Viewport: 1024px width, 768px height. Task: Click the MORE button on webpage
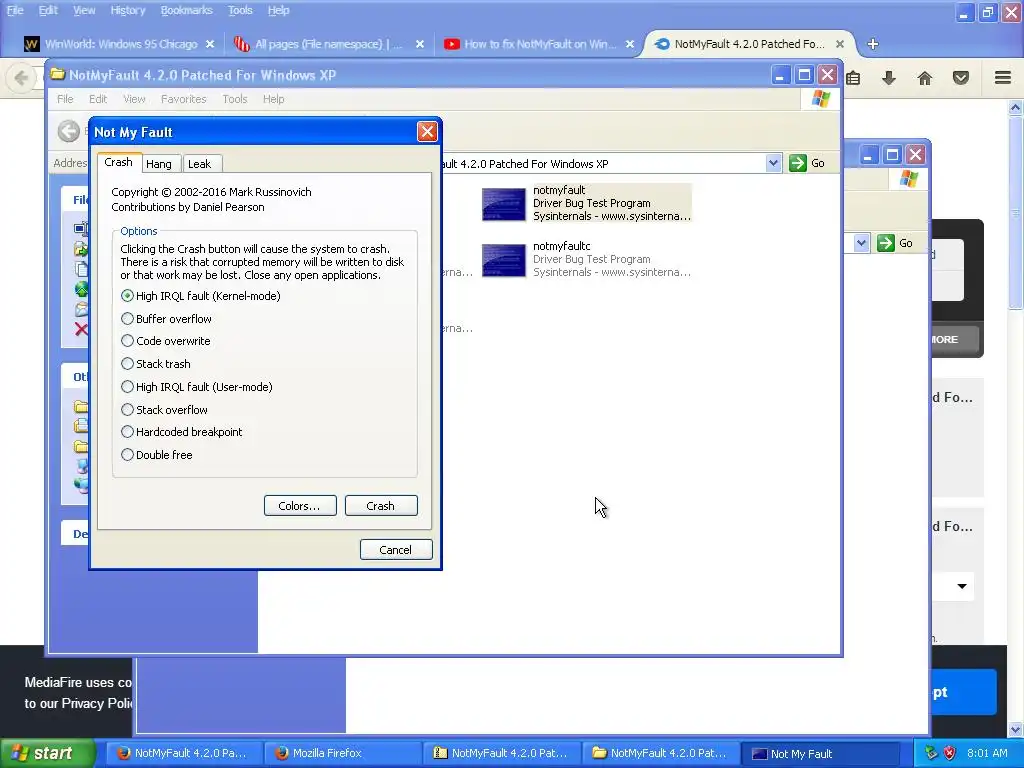click(955, 340)
